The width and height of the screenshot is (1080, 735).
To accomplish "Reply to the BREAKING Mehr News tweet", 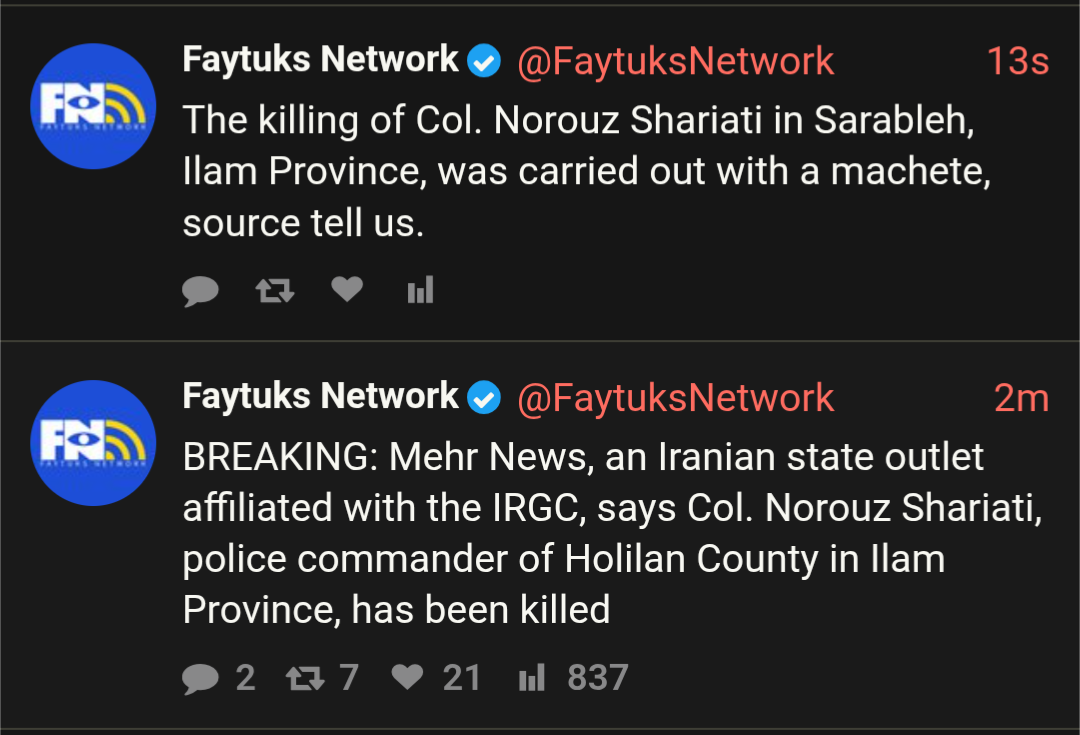I will 201,679.
